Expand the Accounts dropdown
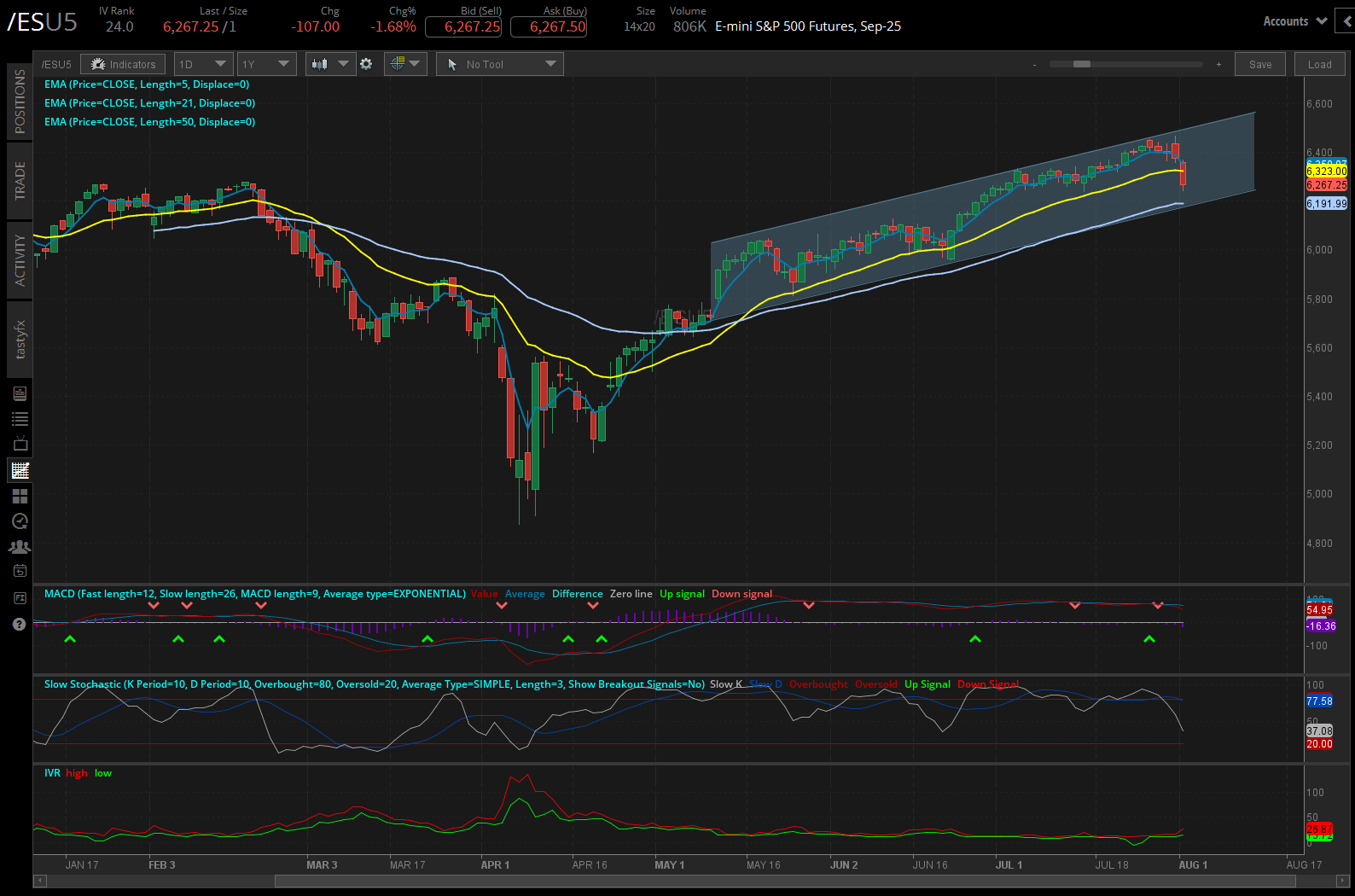1355x896 pixels. (1295, 21)
